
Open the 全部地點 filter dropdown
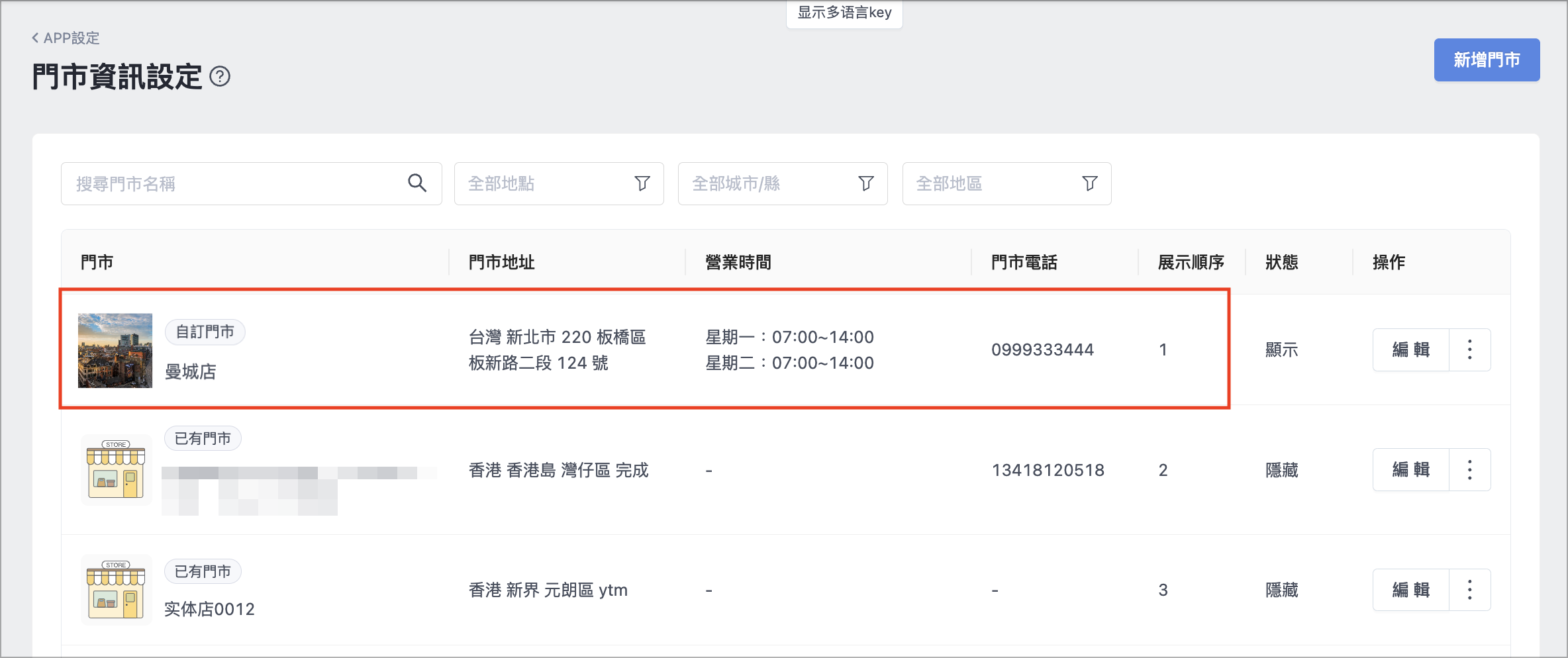pos(559,183)
